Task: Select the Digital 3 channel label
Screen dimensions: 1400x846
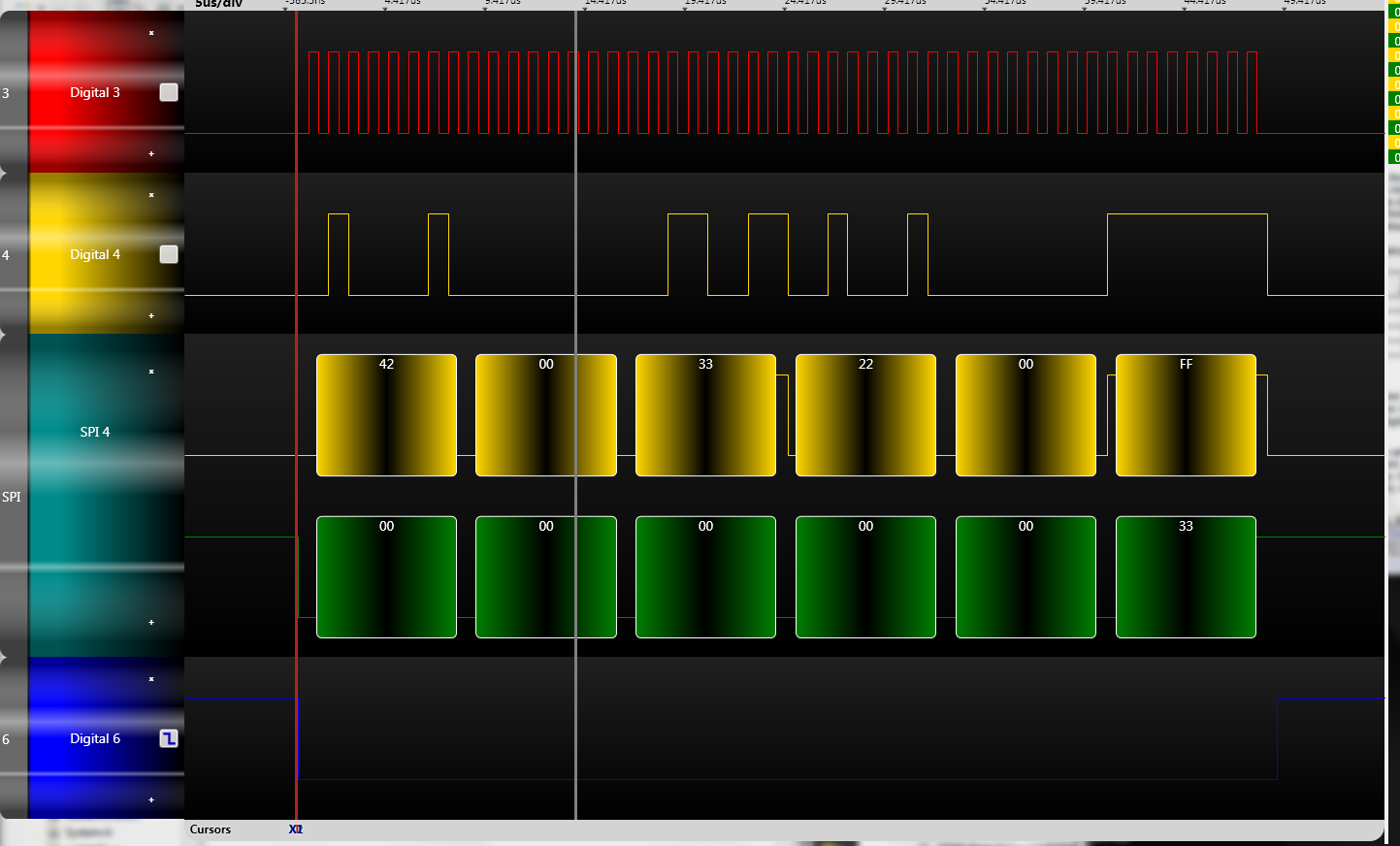Action: (95, 92)
